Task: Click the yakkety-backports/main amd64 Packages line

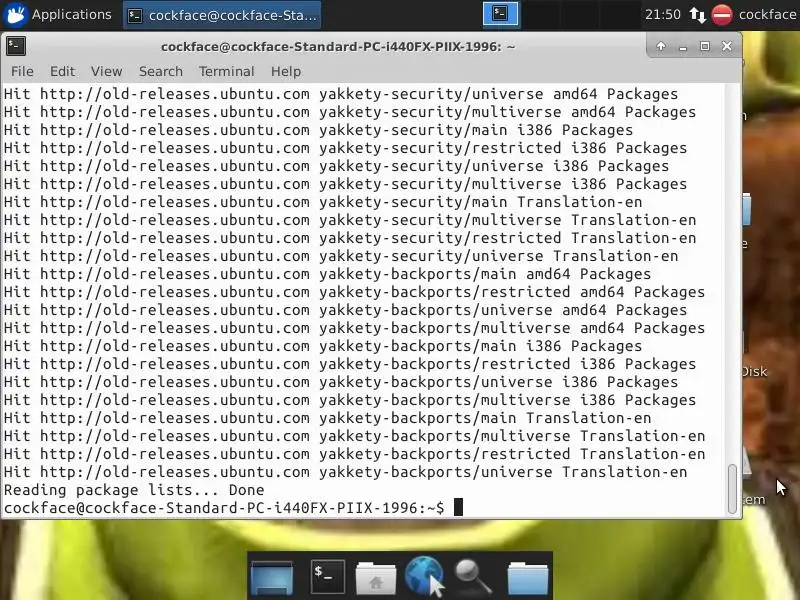Action: (327, 274)
